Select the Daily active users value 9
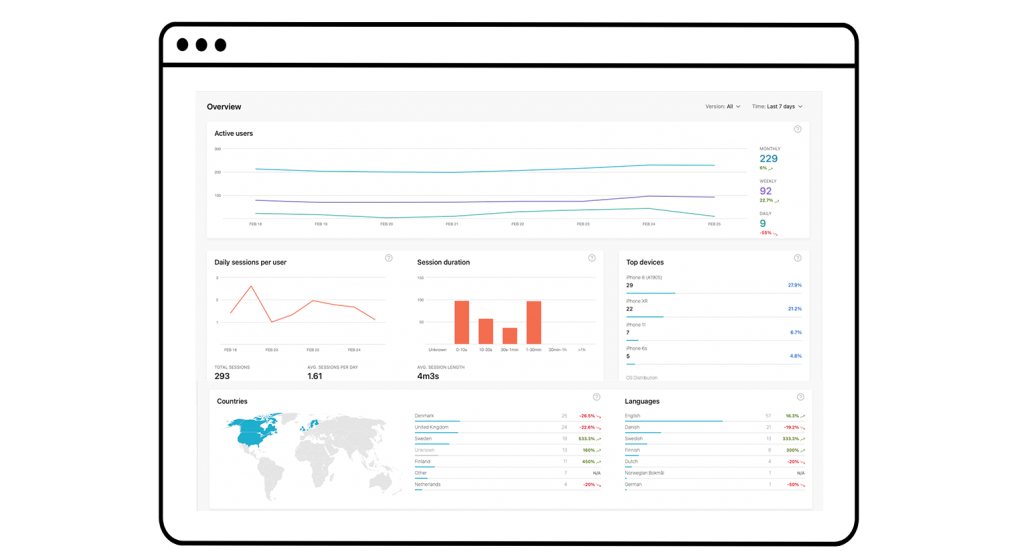This screenshot has height=560, width=1024. coord(763,224)
